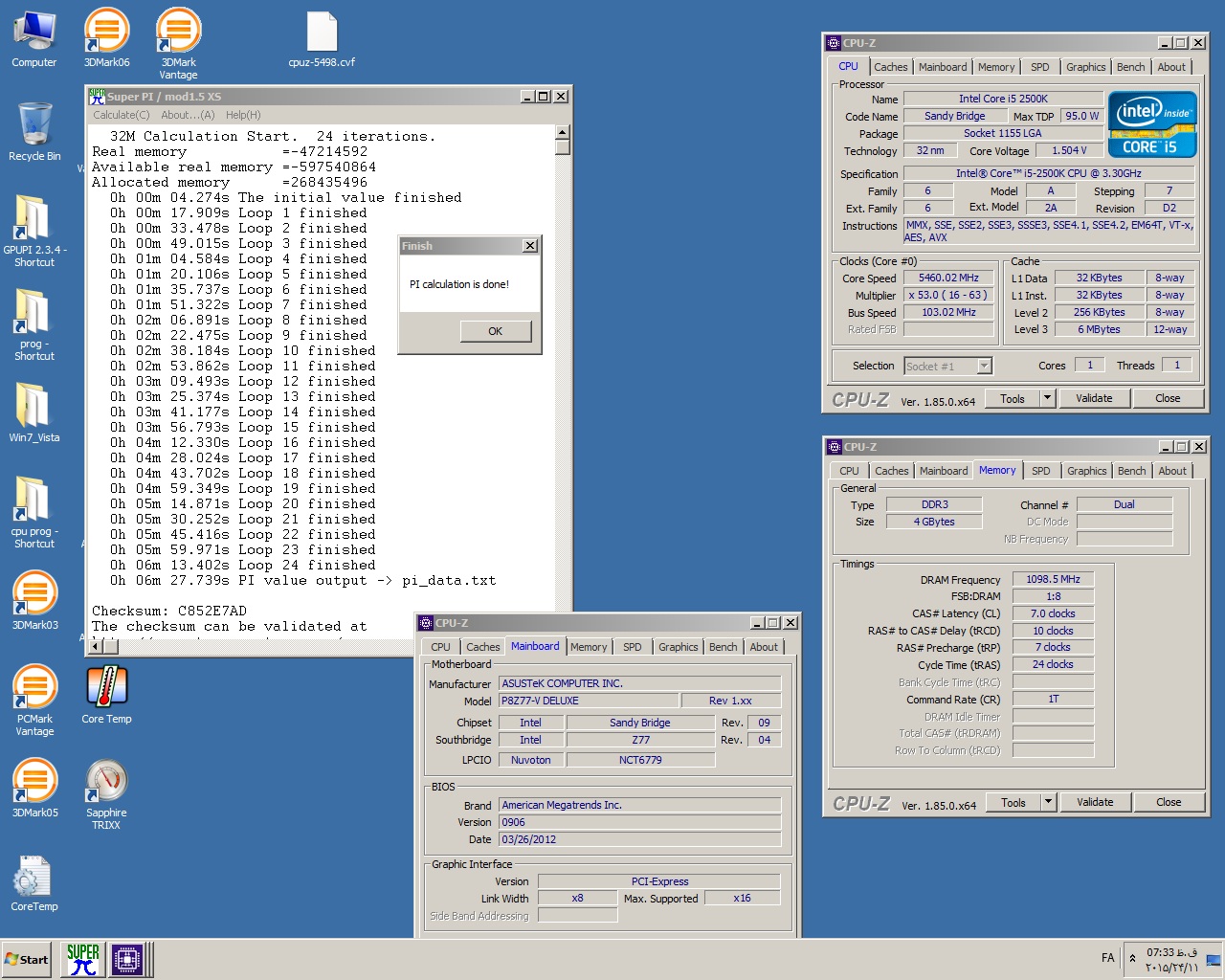Screen dimensions: 1225x980
Task: Click Validate in the Memory CPU-Z window
Action: [x=1095, y=803]
